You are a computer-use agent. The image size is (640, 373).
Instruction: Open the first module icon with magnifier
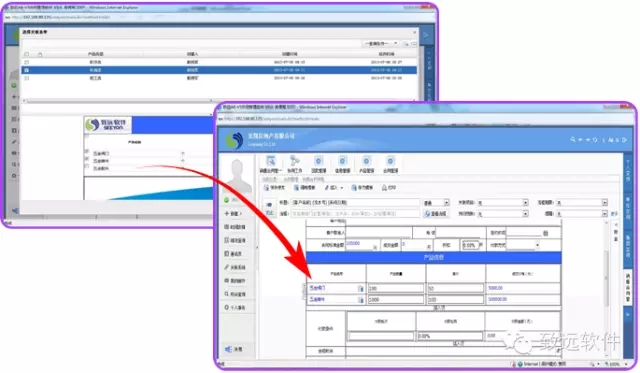click(x=271, y=160)
